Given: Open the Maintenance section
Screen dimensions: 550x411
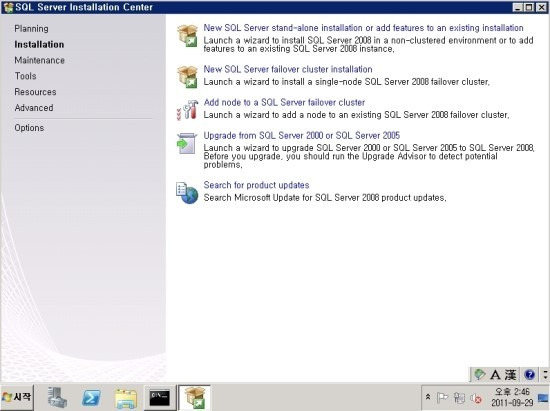Looking at the screenshot, I should point(40,60).
